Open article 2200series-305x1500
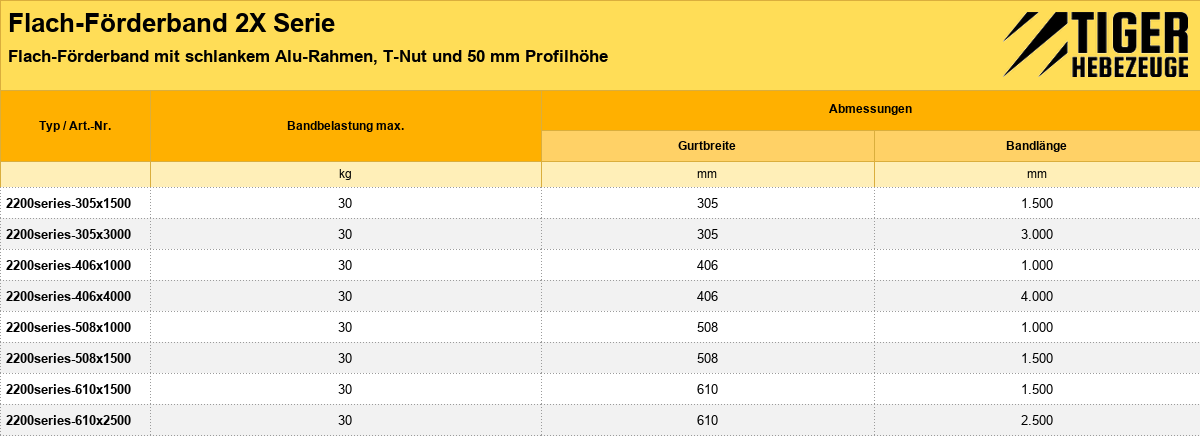The width and height of the screenshot is (1200, 443). [69, 203]
